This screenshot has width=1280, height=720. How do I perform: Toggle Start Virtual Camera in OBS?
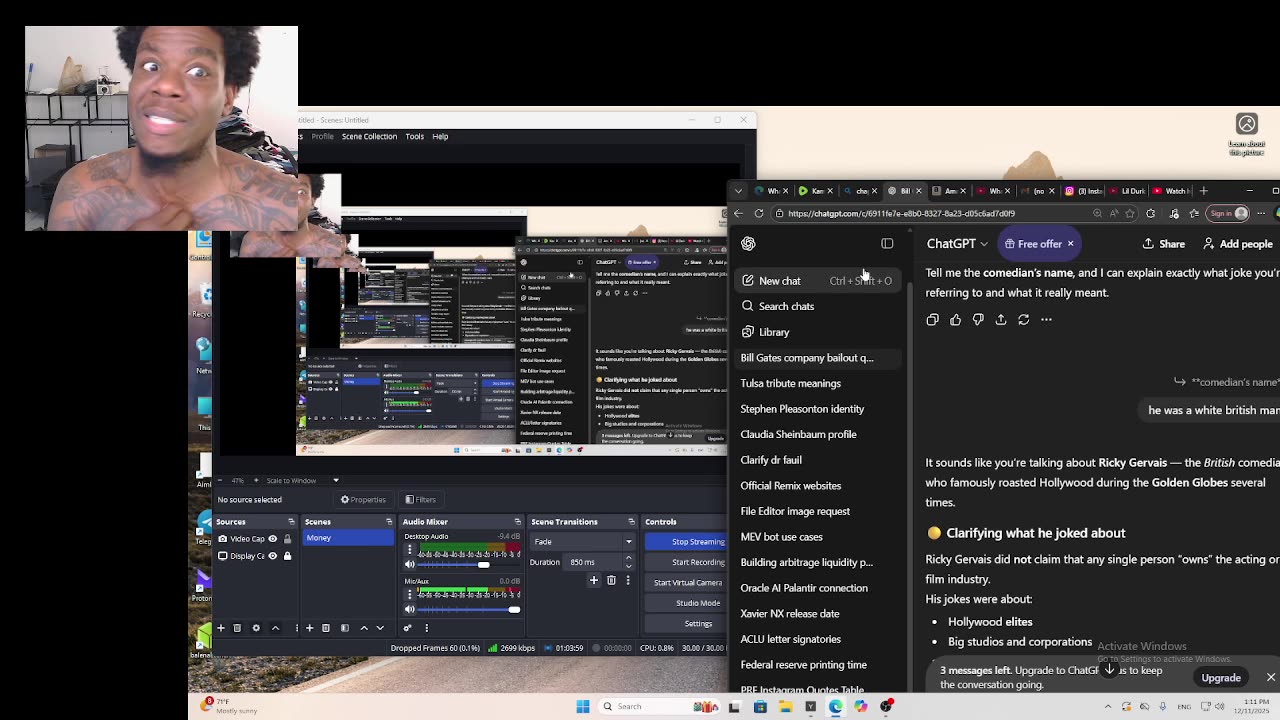688,582
